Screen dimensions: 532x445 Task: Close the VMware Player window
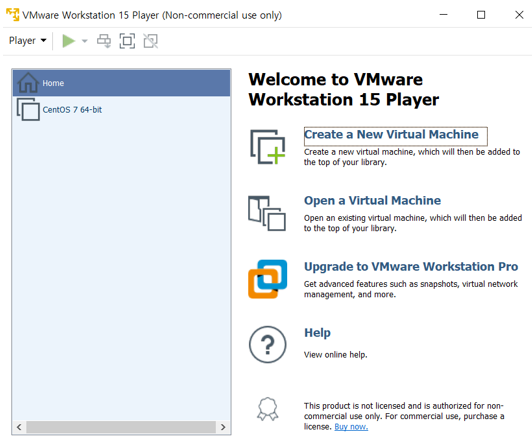pyautogui.click(x=519, y=15)
